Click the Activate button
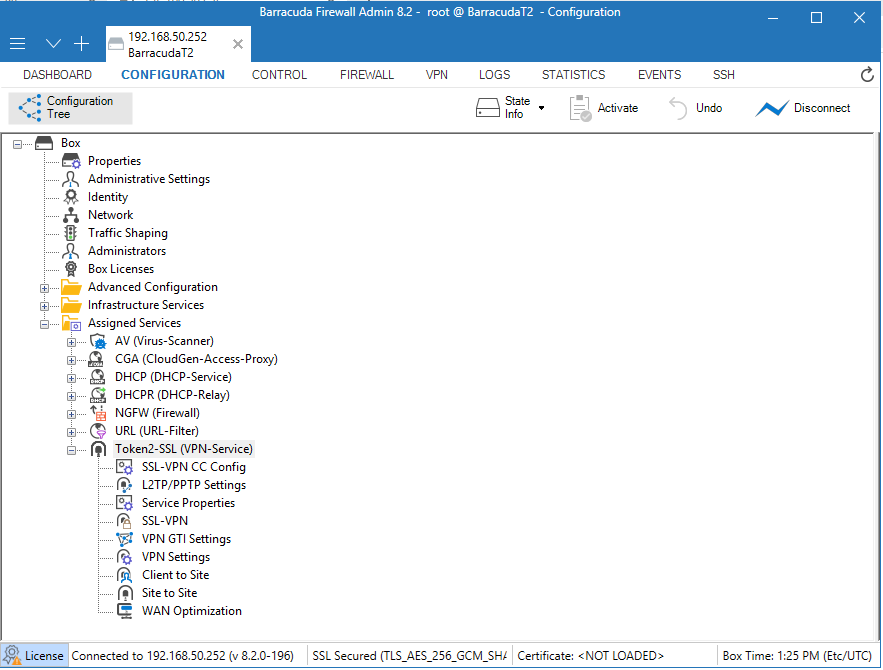Screen dimensions: 883x670 pos(604,108)
